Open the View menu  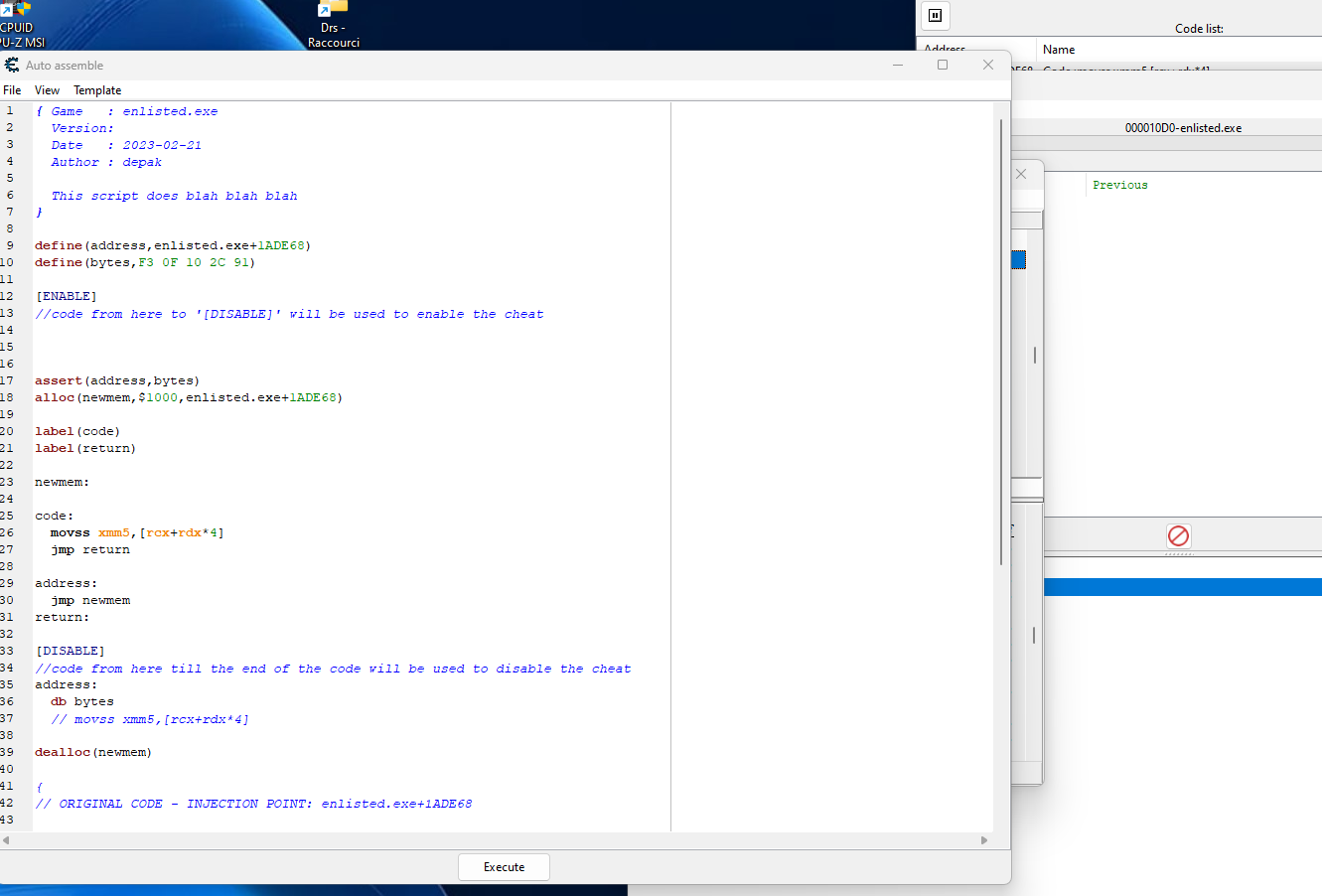click(47, 90)
